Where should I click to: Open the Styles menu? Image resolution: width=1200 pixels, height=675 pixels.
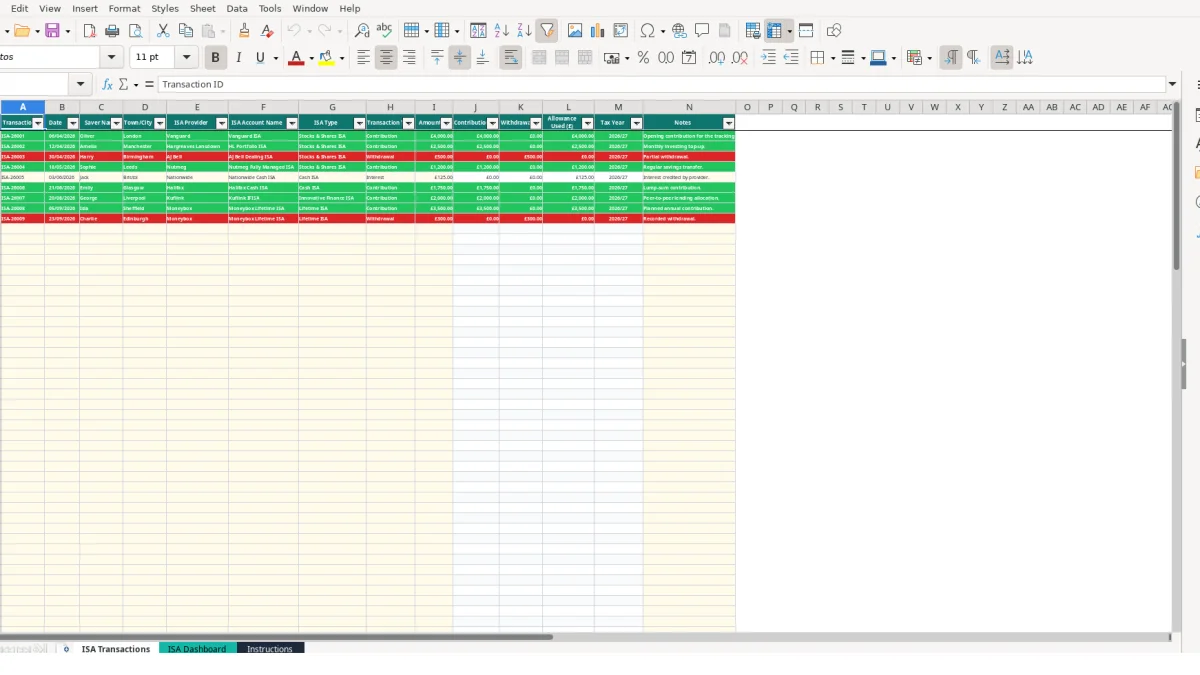point(165,8)
